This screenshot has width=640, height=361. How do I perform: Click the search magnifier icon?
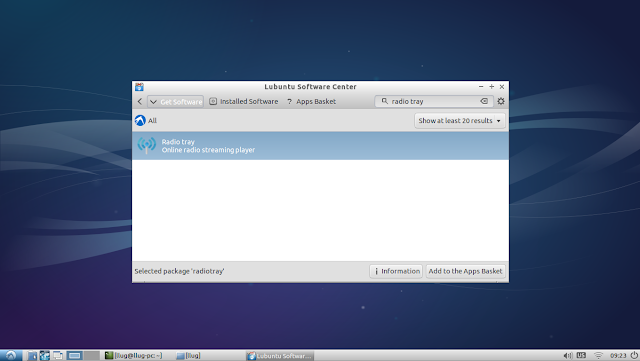(384, 101)
